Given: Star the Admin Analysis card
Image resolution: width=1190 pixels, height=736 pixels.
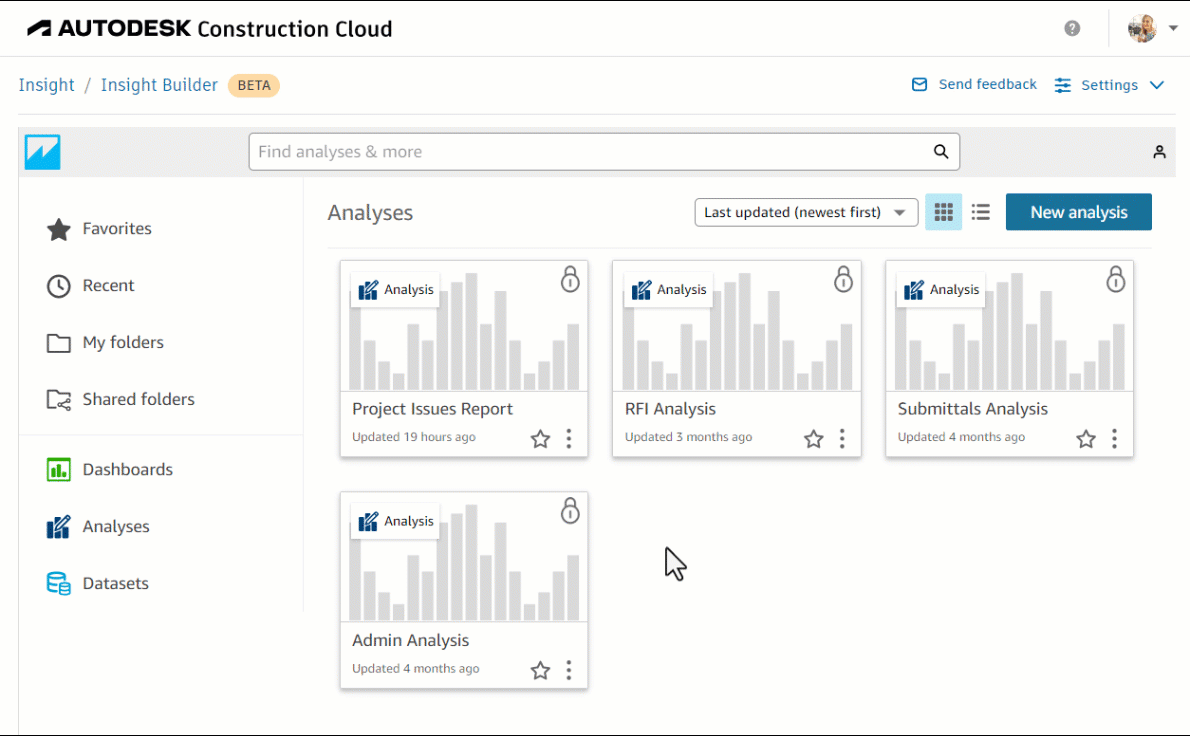Looking at the screenshot, I should coord(540,670).
